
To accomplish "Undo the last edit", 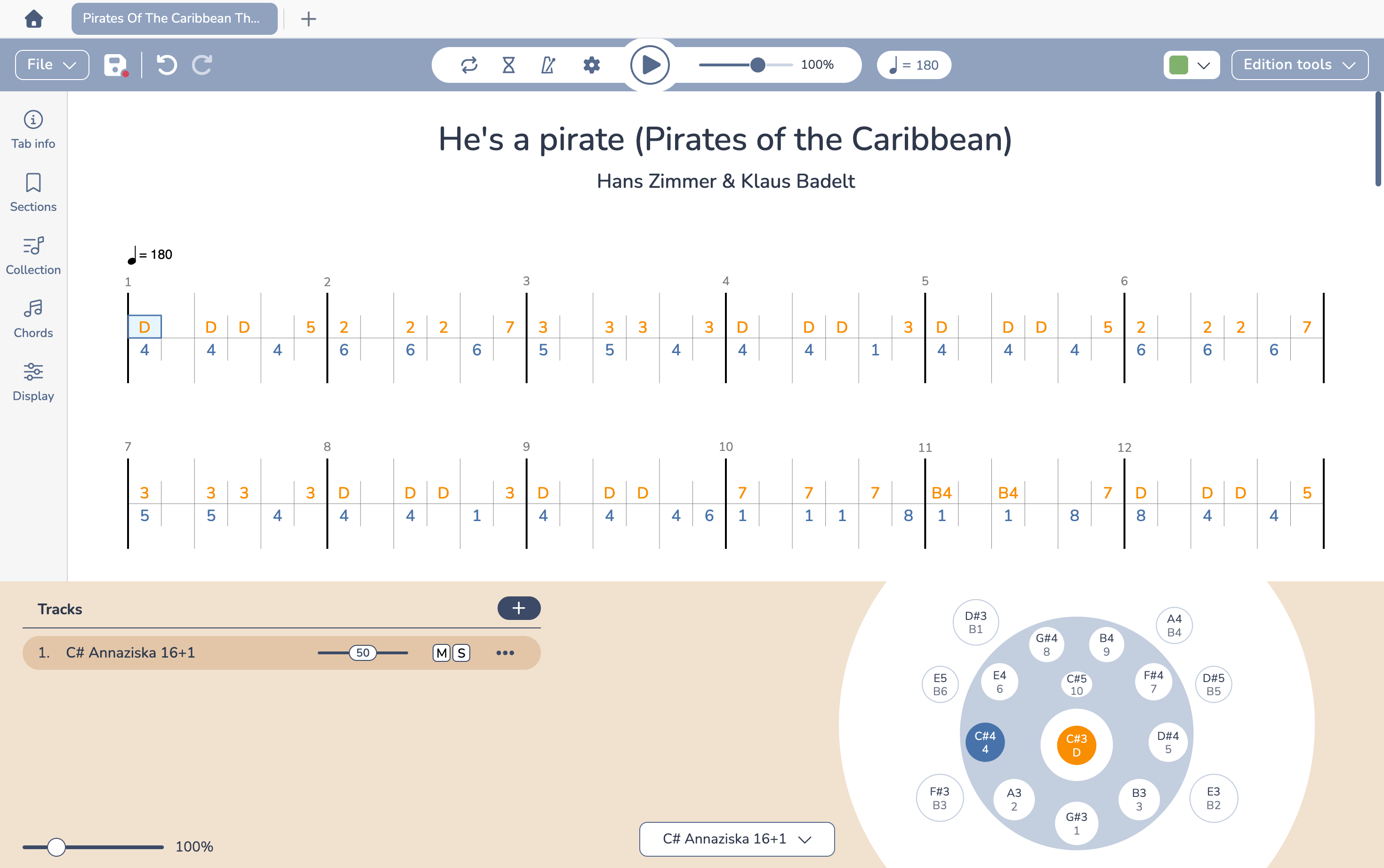I will point(167,65).
